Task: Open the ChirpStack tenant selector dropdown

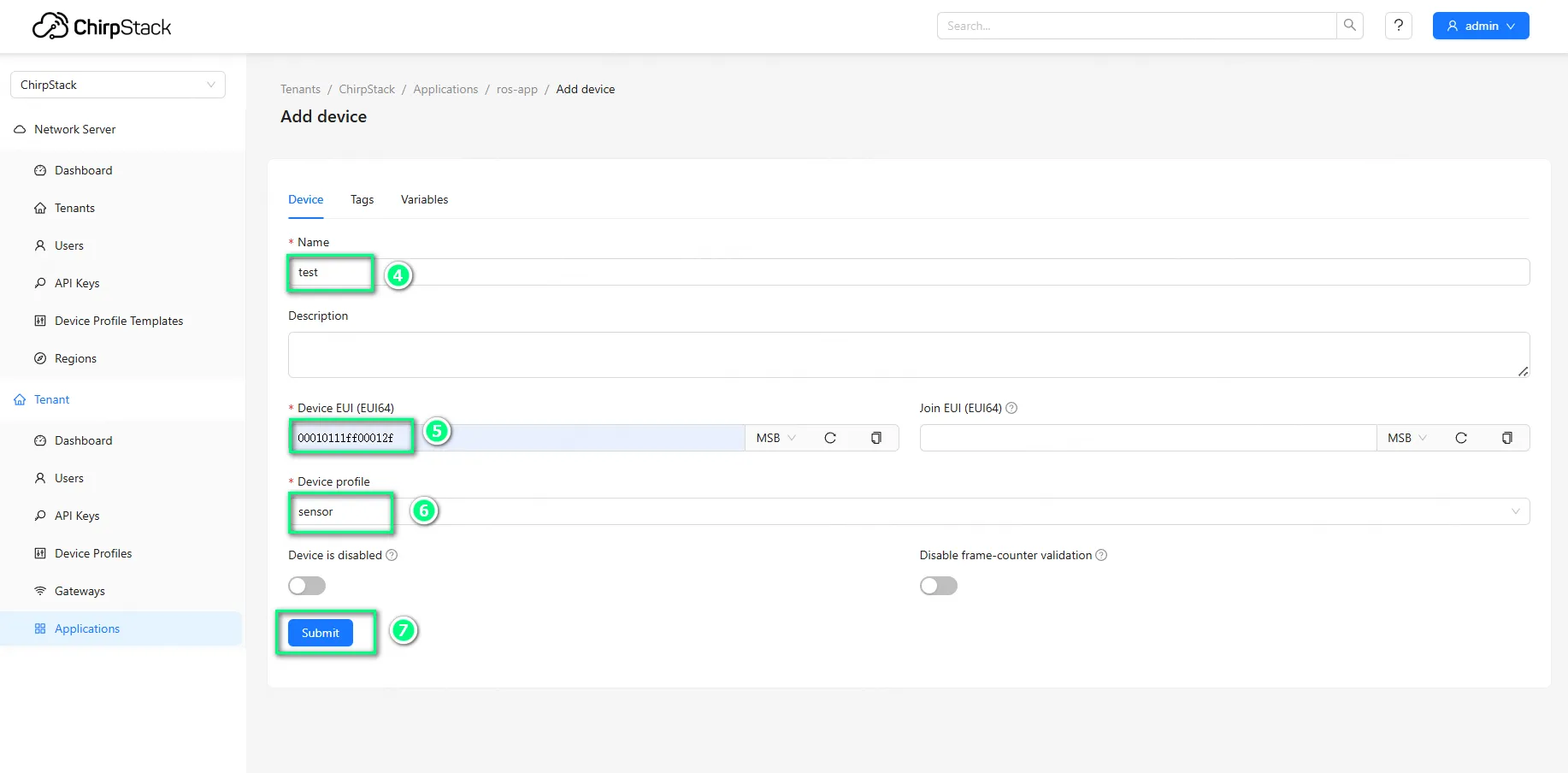Action: (118, 85)
